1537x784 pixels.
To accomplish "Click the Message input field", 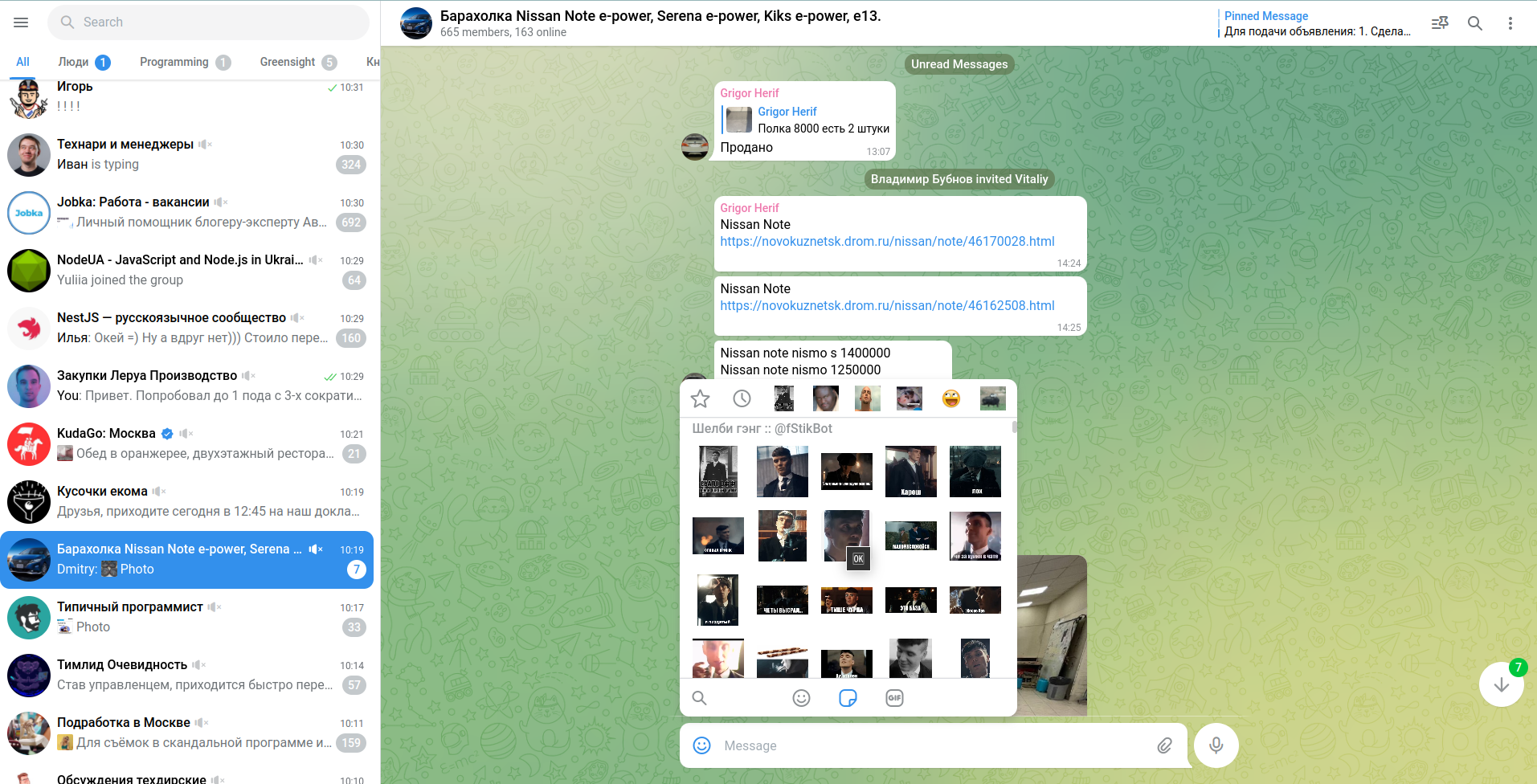I will [933, 745].
